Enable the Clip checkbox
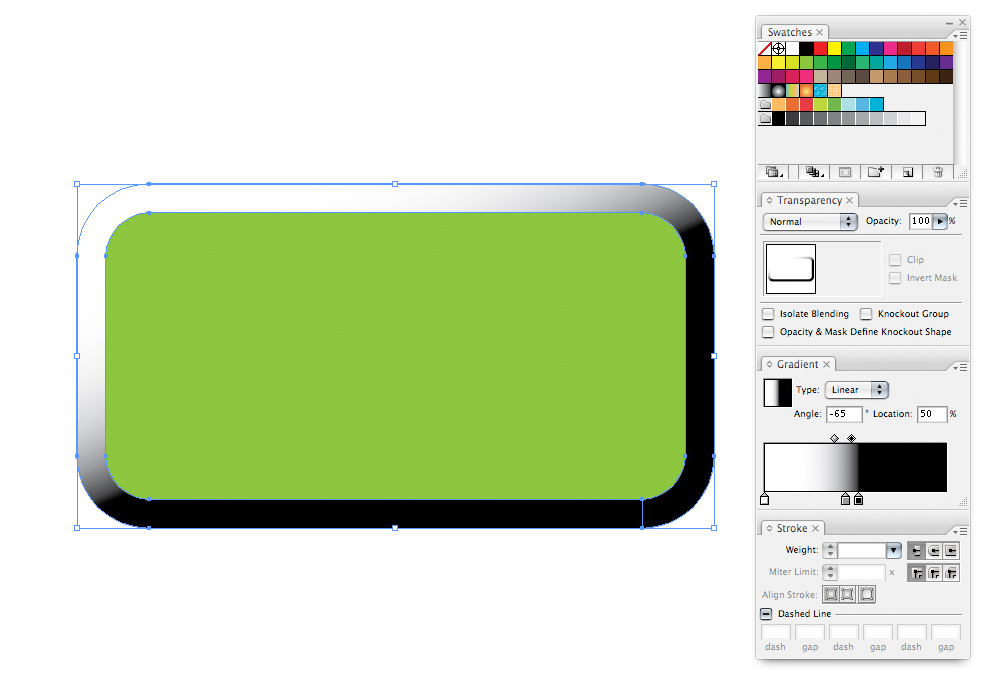This screenshot has width=987, height=679. coord(894,260)
